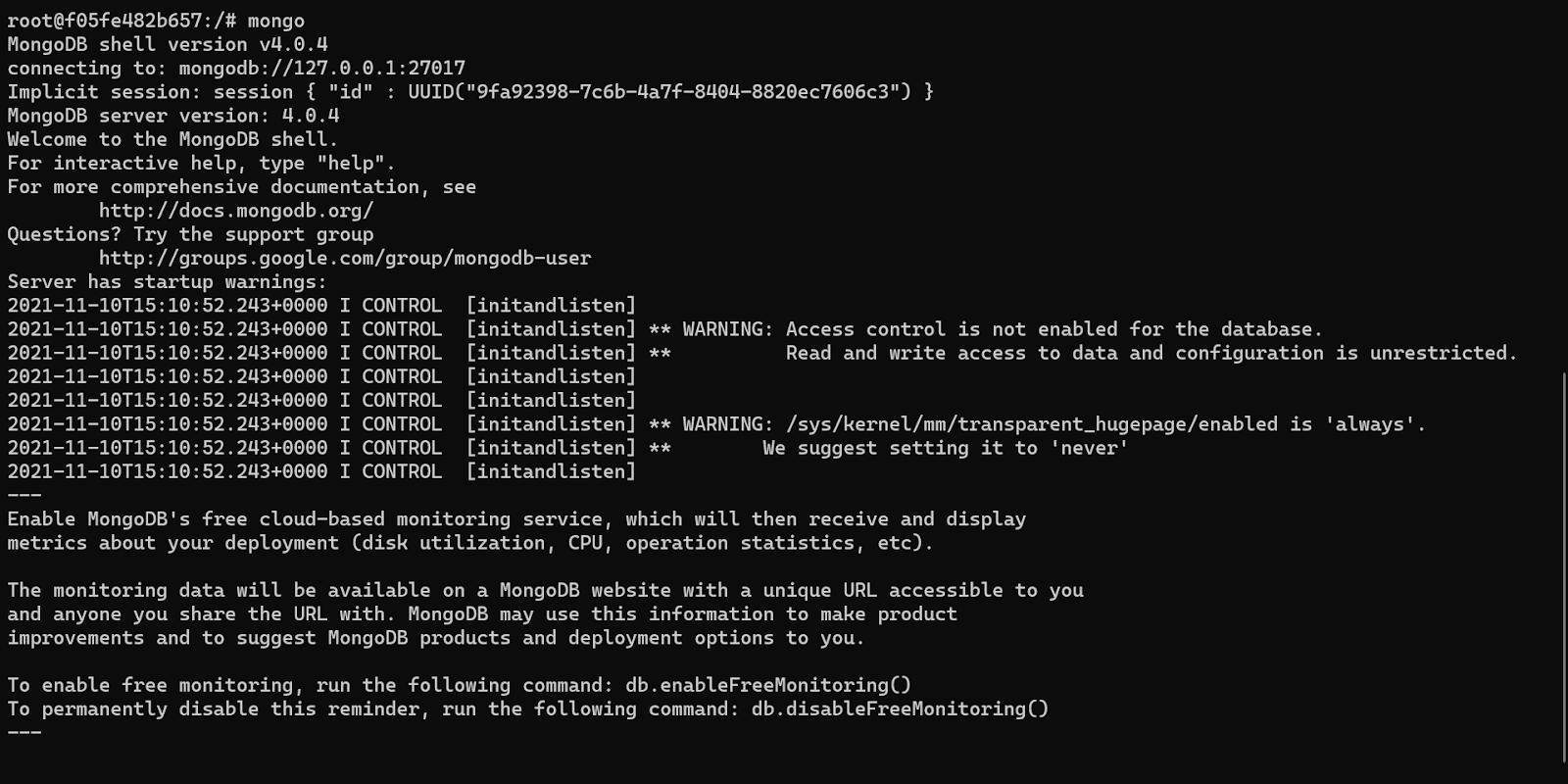Viewport: 1568px width, 784px height.
Task: Click the 'Questions? Try the support group' line
Action: 190,235
